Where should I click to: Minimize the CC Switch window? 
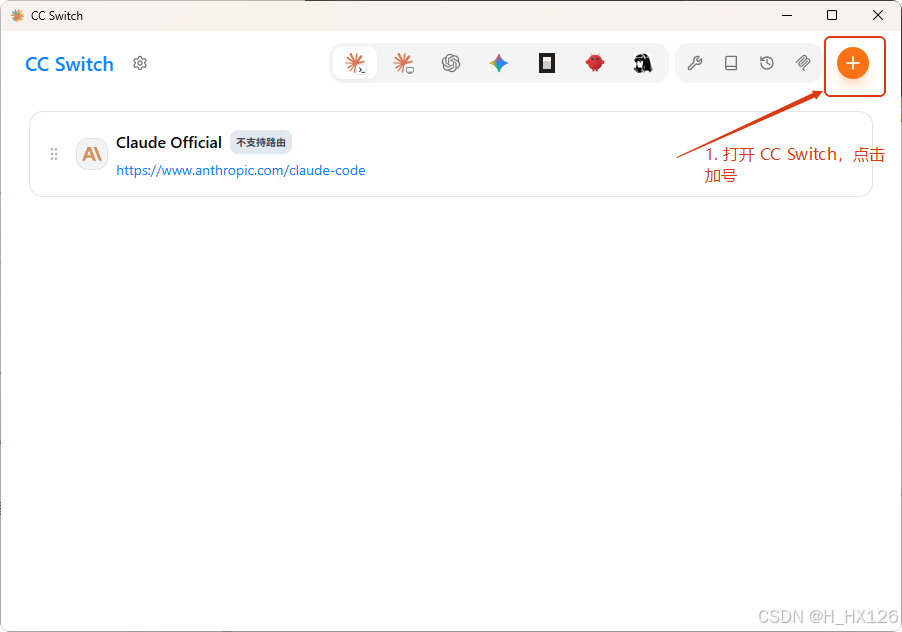(787, 16)
